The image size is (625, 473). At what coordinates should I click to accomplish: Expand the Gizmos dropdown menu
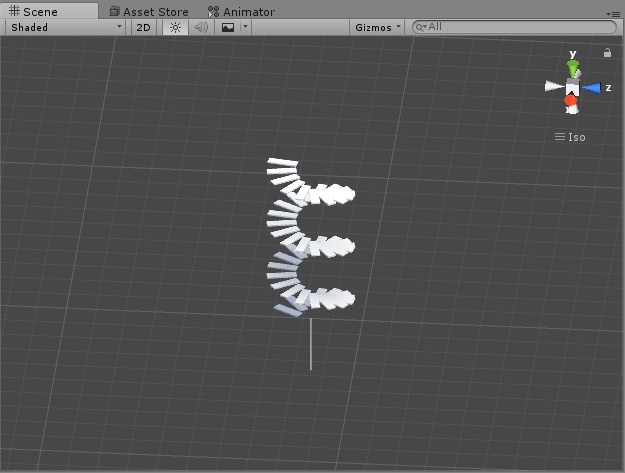click(x=377, y=27)
